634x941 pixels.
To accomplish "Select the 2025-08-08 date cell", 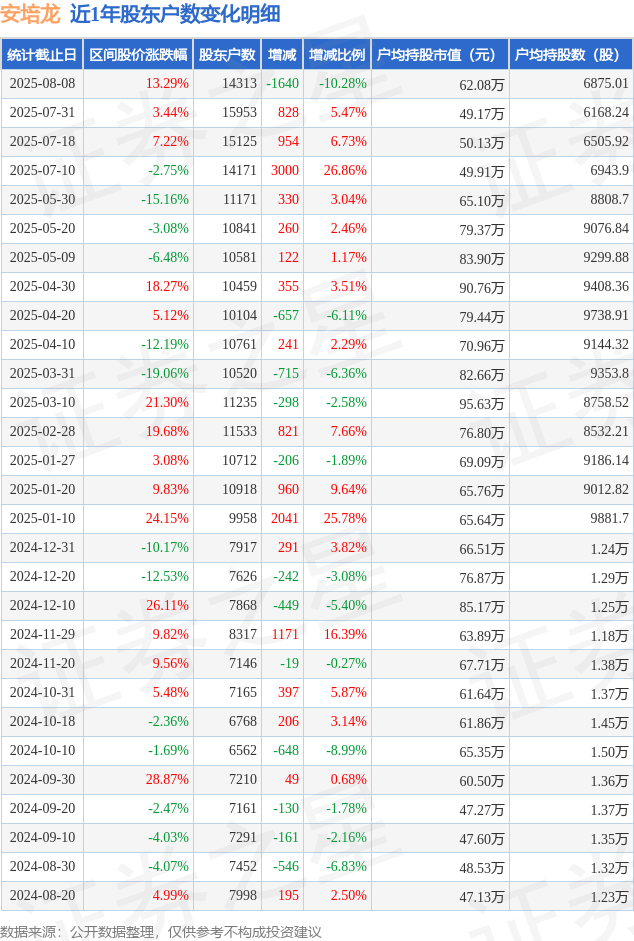I will coord(43,83).
